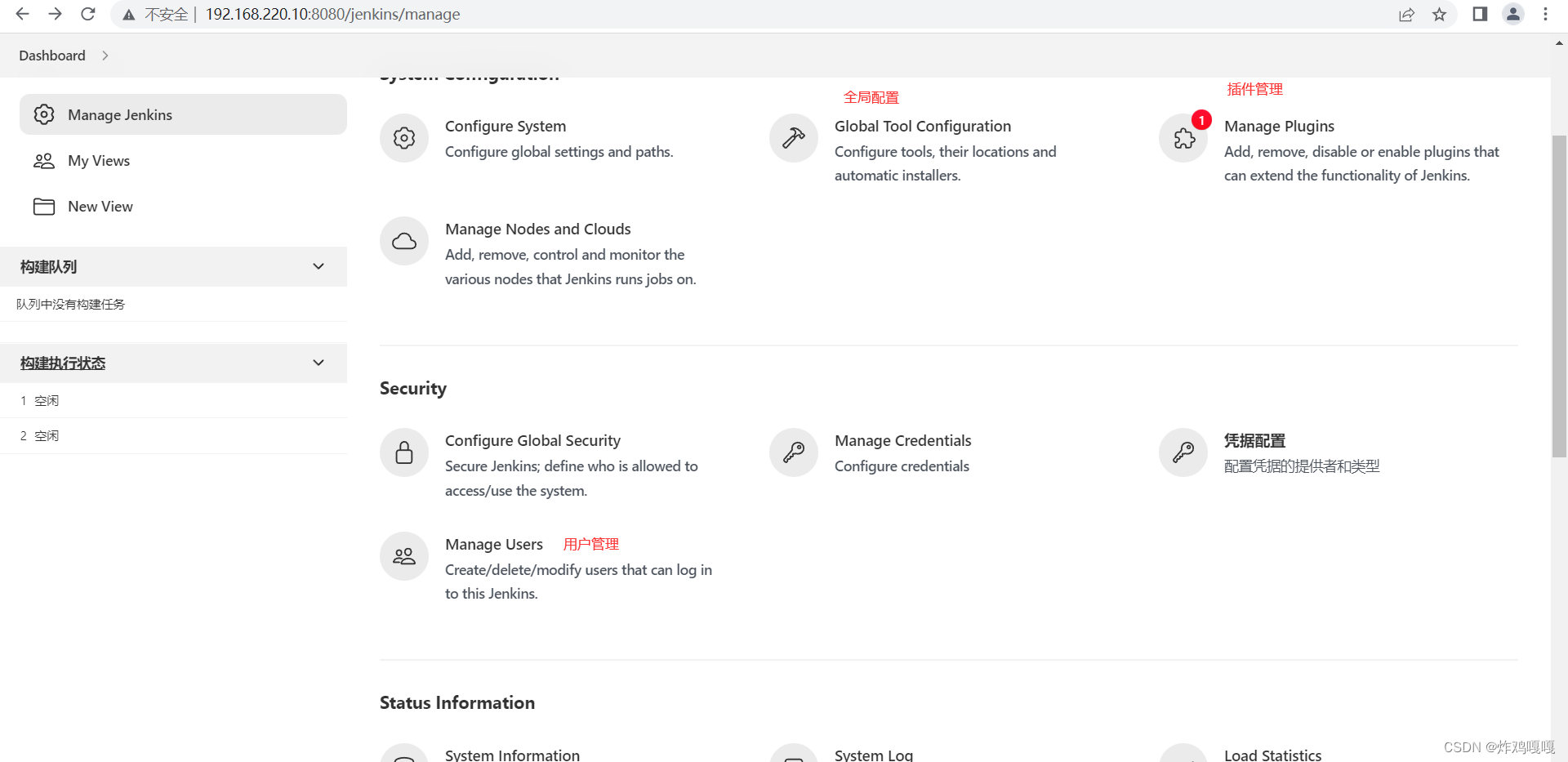Open the 构建执行状态 heading link
Viewport: 1568px width, 762px height.
(x=63, y=363)
